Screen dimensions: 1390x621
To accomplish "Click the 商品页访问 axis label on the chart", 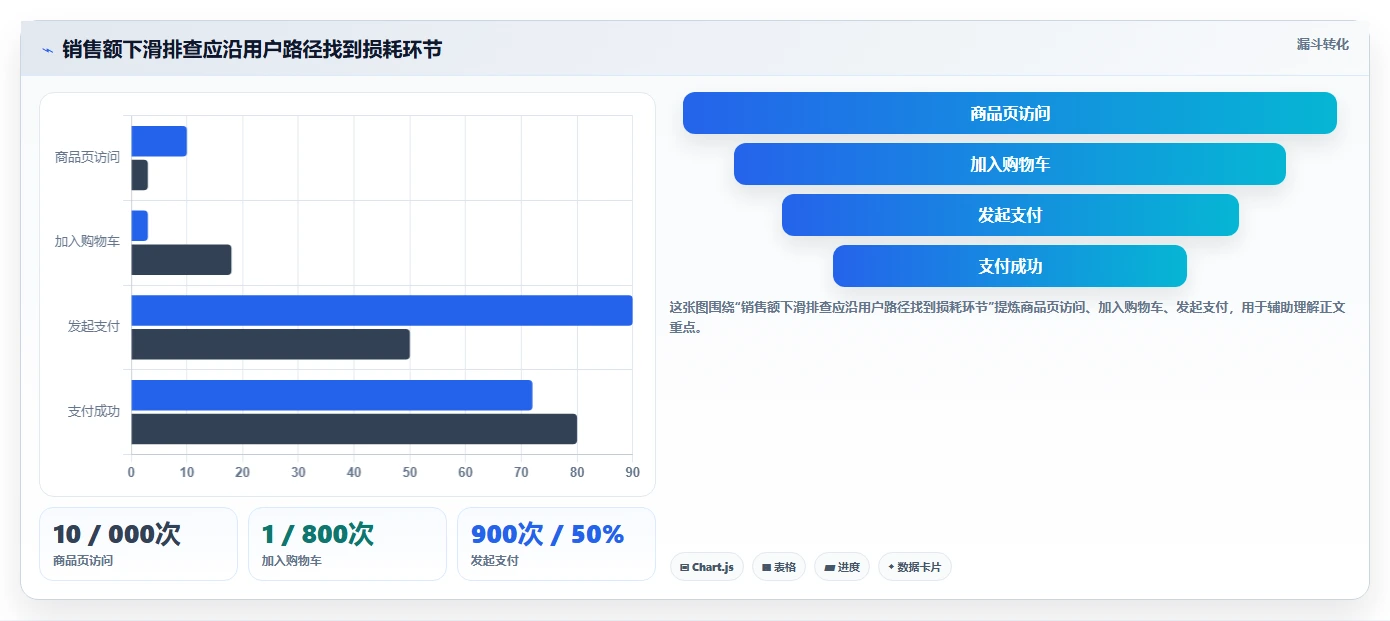I will click(x=87, y=157).
